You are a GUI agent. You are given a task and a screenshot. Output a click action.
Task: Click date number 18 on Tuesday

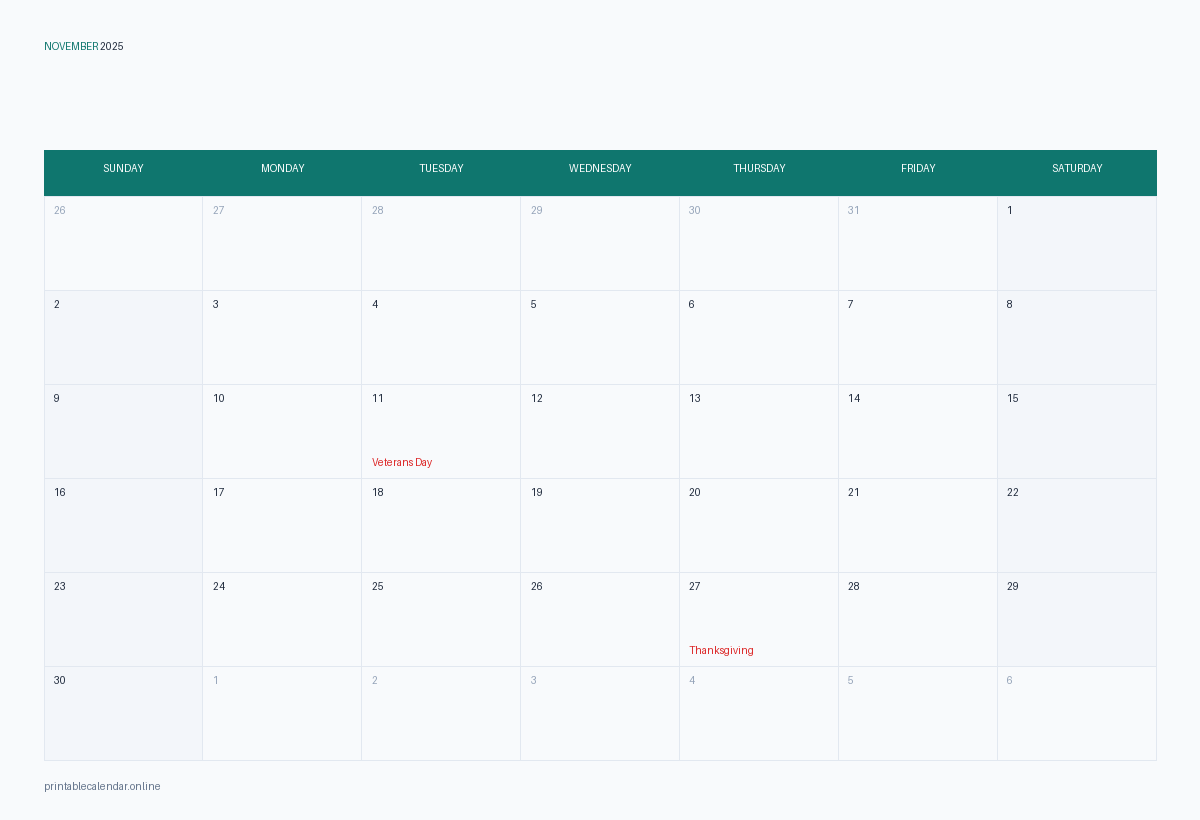tap(378, 493)
